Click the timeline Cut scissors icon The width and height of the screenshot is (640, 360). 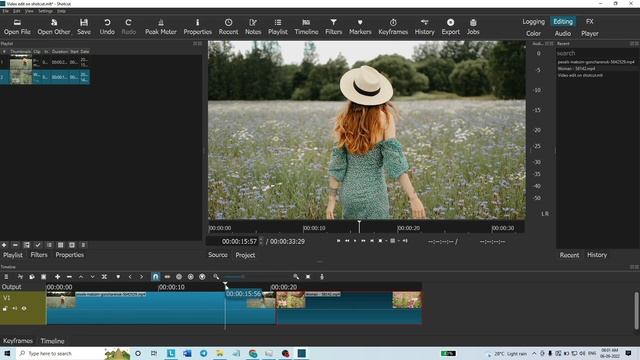(20, 277)
